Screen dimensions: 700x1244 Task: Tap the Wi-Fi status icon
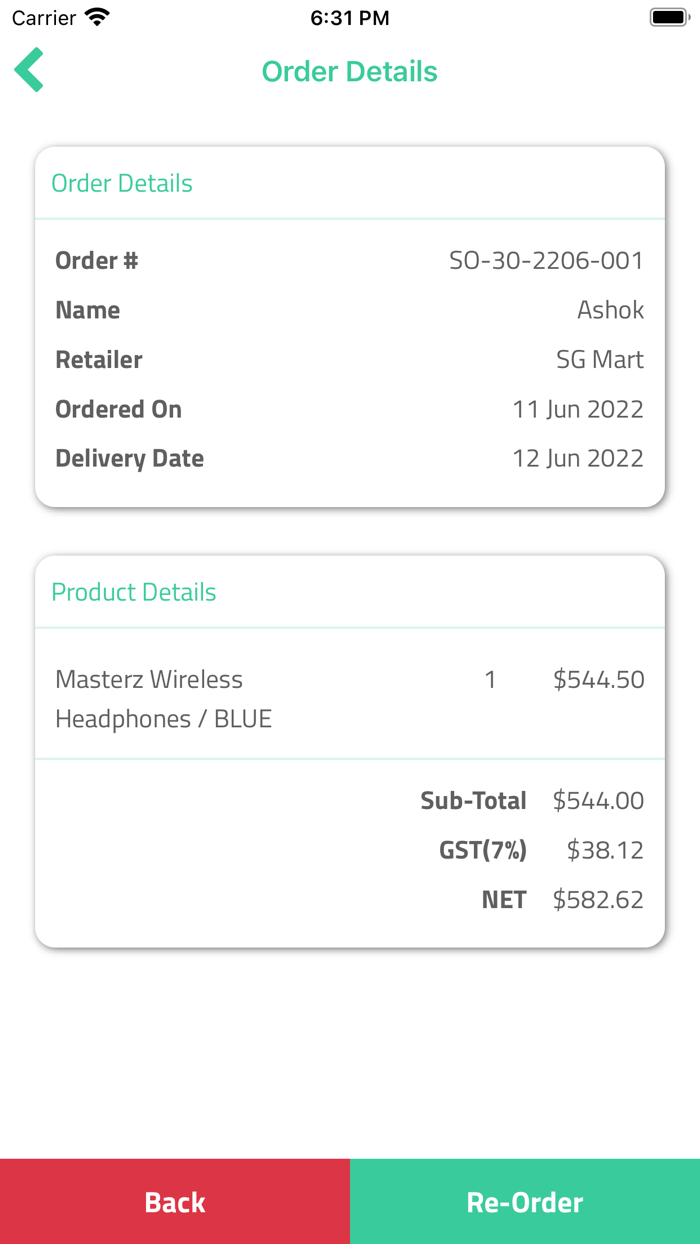click(97, 18)
